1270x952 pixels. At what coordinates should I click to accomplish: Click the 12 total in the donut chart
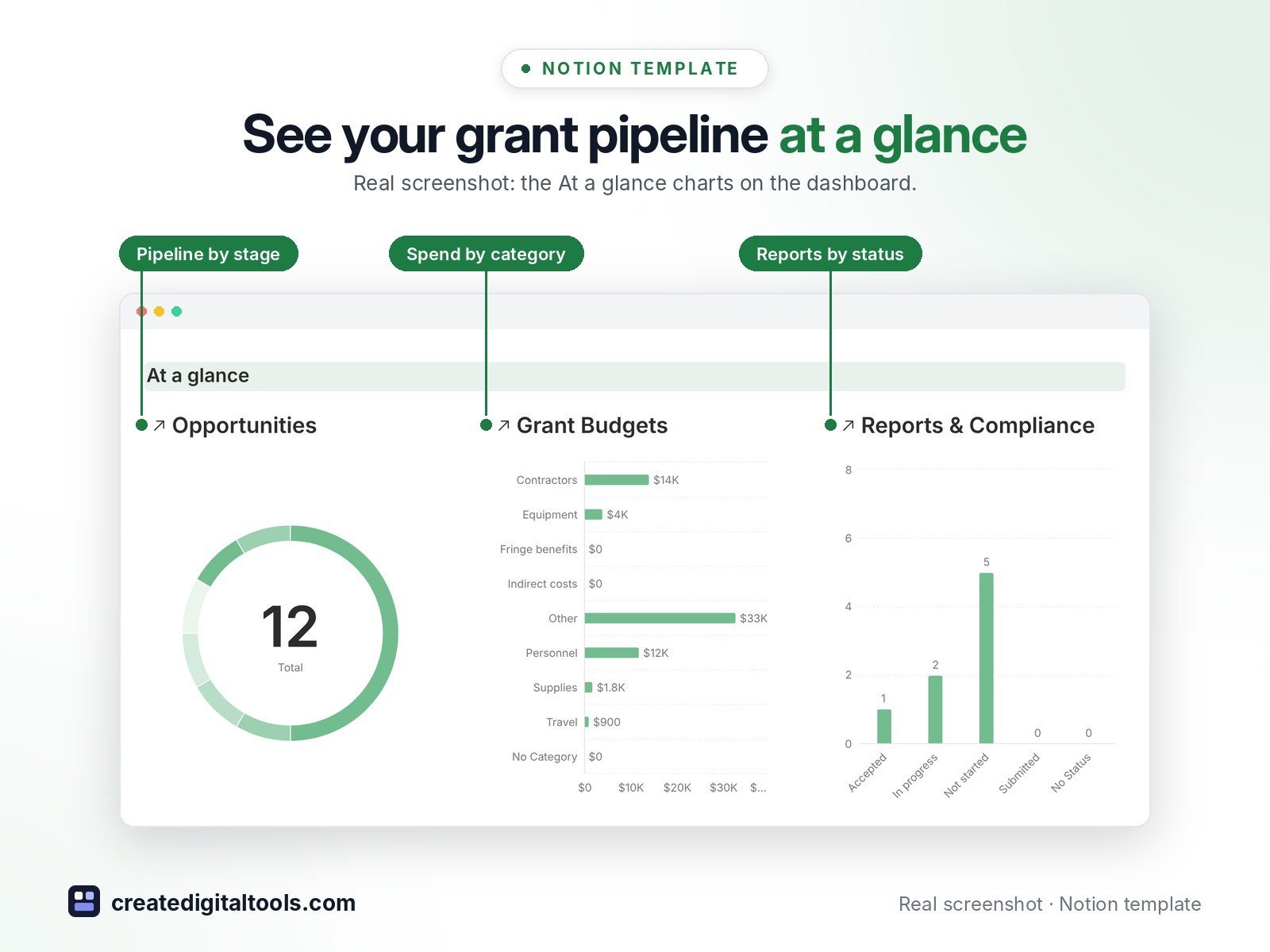pos(290,627)
